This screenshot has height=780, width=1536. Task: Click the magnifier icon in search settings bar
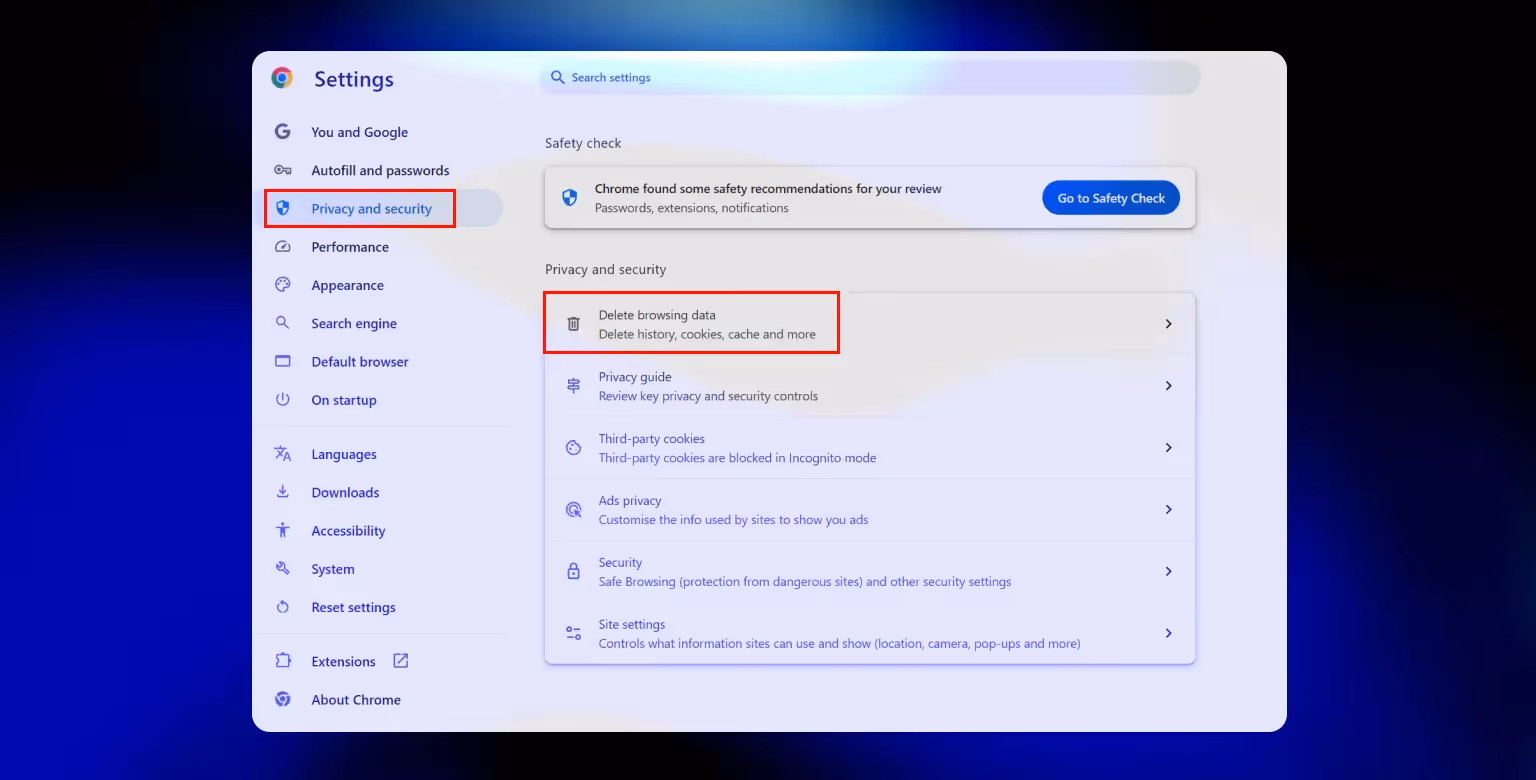(x=558, y=77)
